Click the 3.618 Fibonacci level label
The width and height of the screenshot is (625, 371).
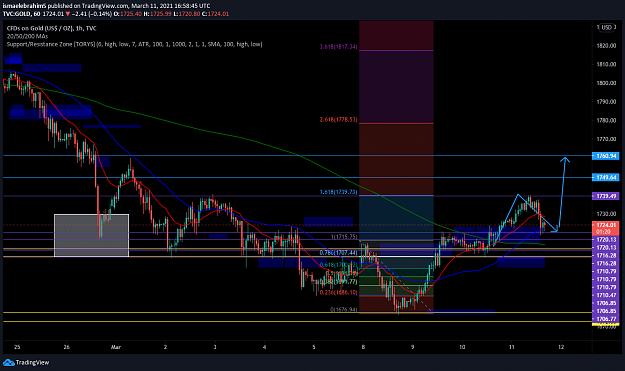point(338,47)
